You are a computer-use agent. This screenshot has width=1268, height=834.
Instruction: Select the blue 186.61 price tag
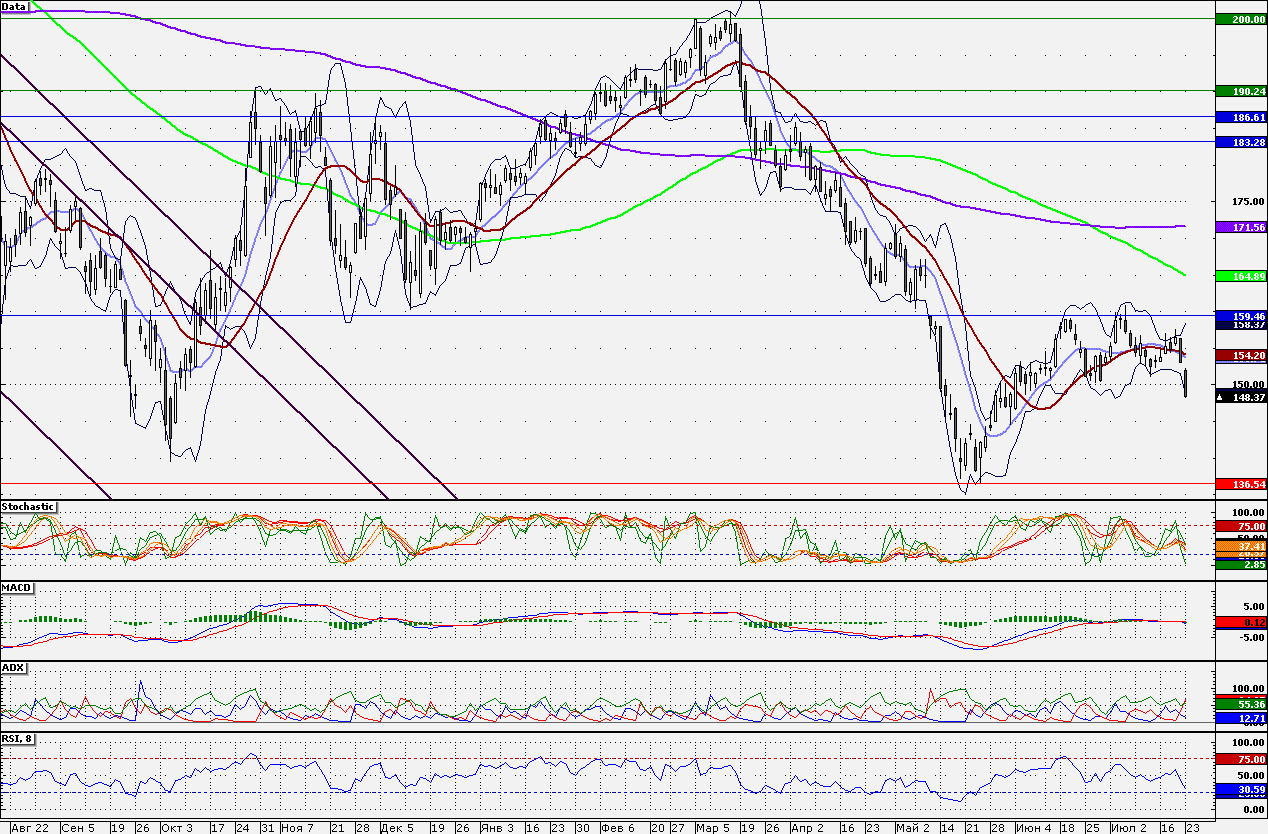coord(1240,117)
